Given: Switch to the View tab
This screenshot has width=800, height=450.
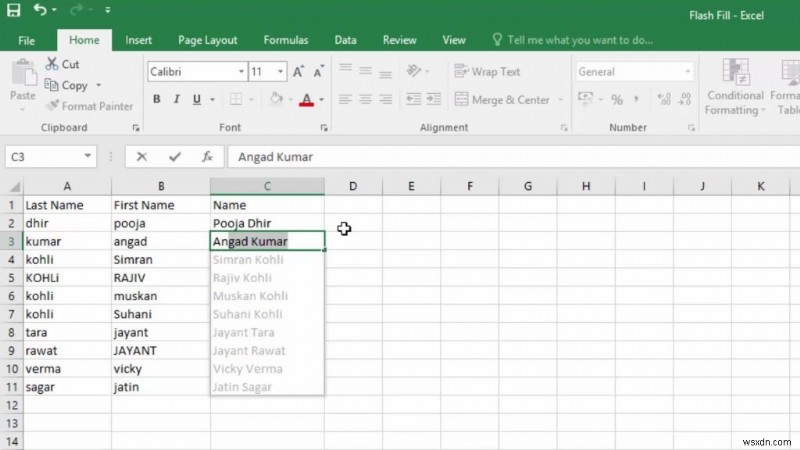Looking at the screenshot, I should (454, 40).
